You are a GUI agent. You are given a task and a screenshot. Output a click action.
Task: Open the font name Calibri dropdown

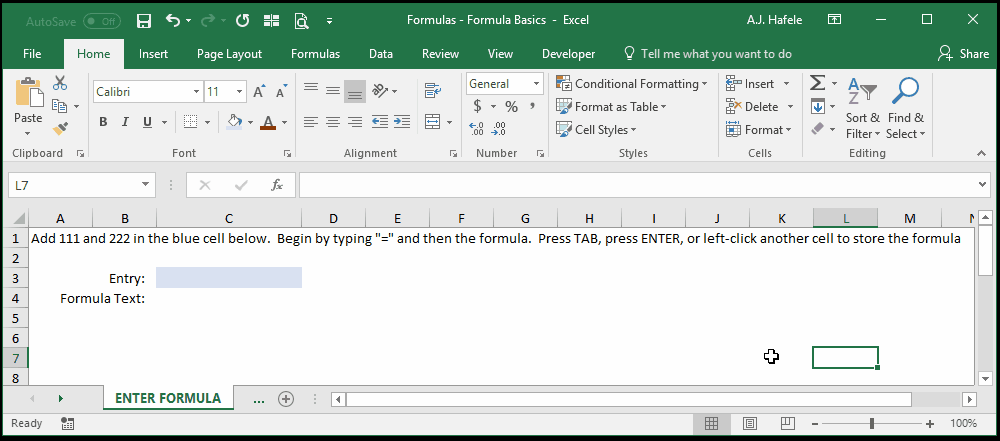(x=196, y=92)
